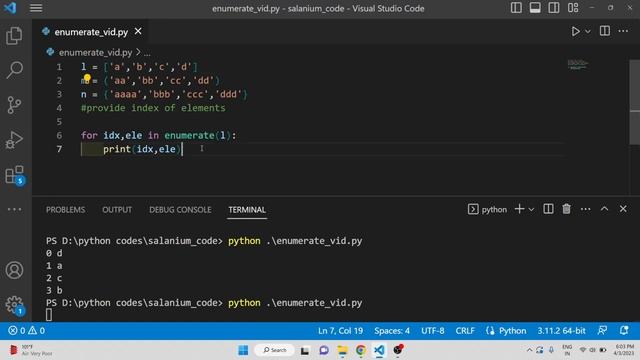640x360 pixels.
Task: Click enumerate_vid.py breadcrumb item
Action: pyautogui.click(x=95, y=52)
